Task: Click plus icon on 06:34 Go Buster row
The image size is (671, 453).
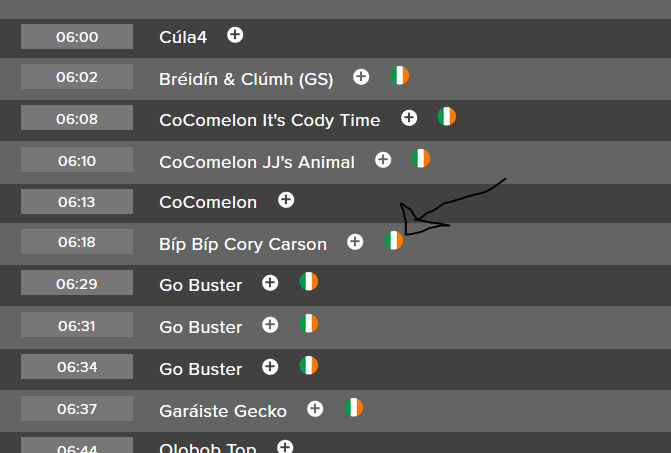Action: tap(270, 367)
